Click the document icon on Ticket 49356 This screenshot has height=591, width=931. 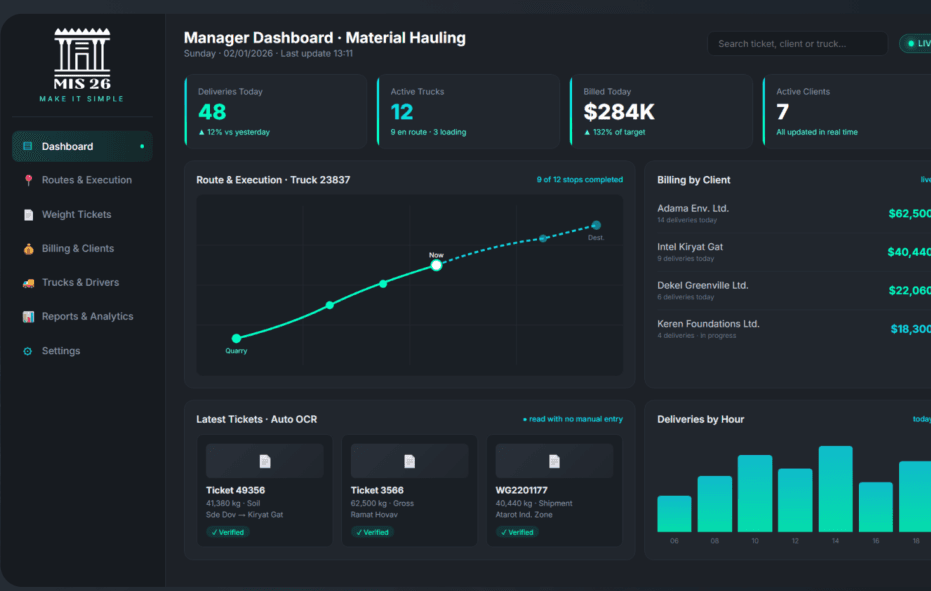pos(265,461)
